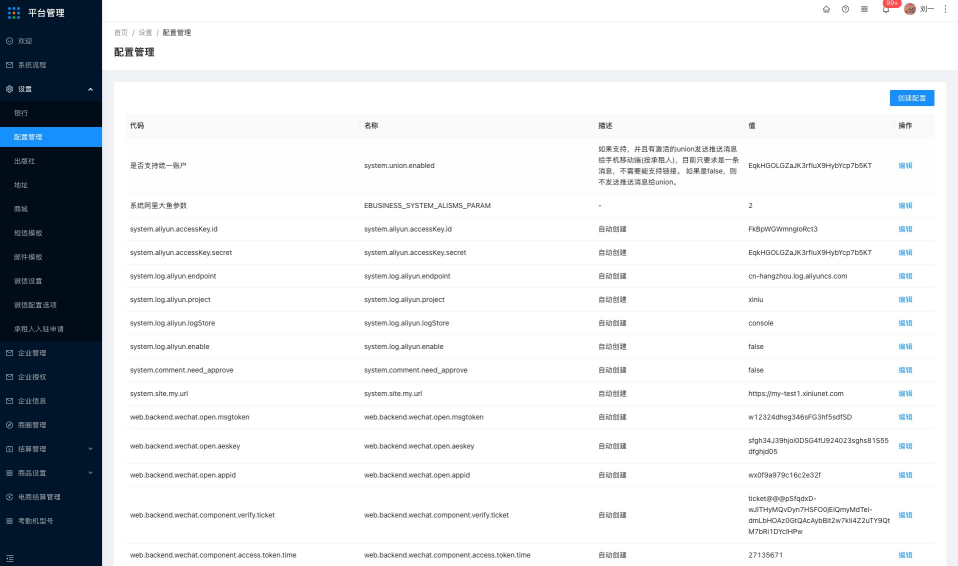Image resolution: width=958 pixels, height=566 pixels.
Task: Edit the system.aliyun.accessKey.id row
Action: pos(905,229)
